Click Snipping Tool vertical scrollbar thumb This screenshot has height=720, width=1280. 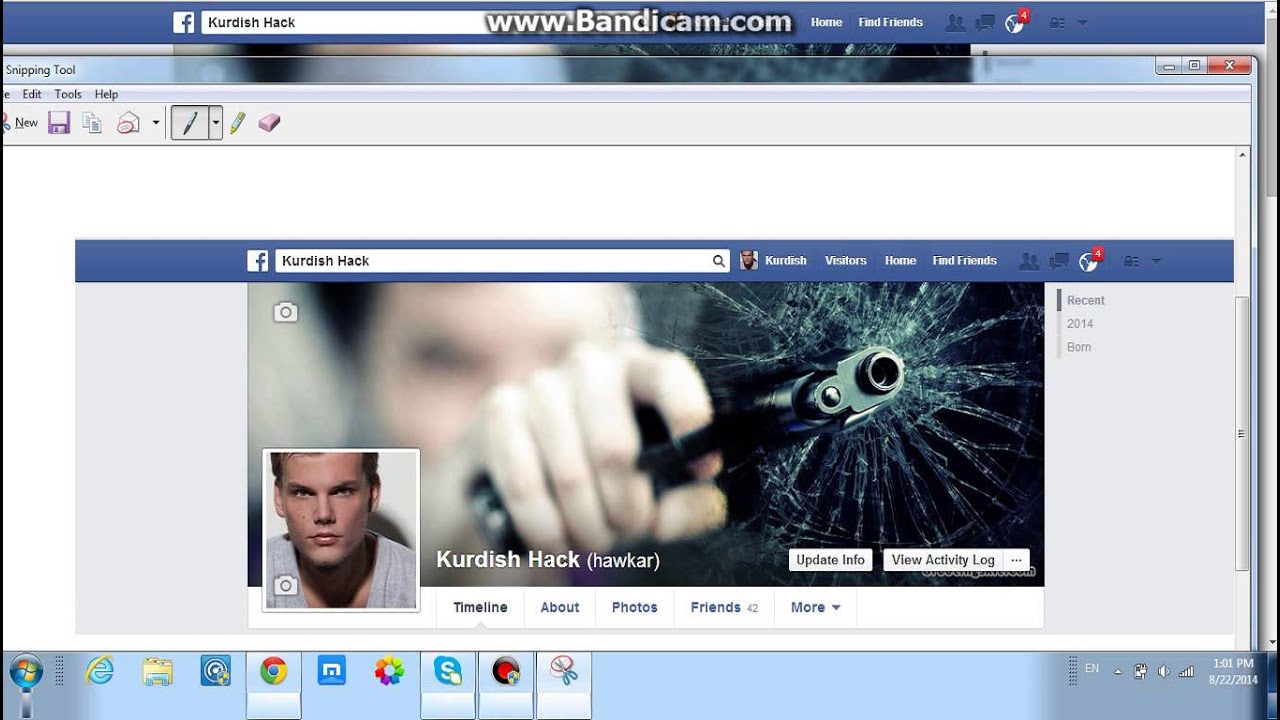[x=1243, y=433]
